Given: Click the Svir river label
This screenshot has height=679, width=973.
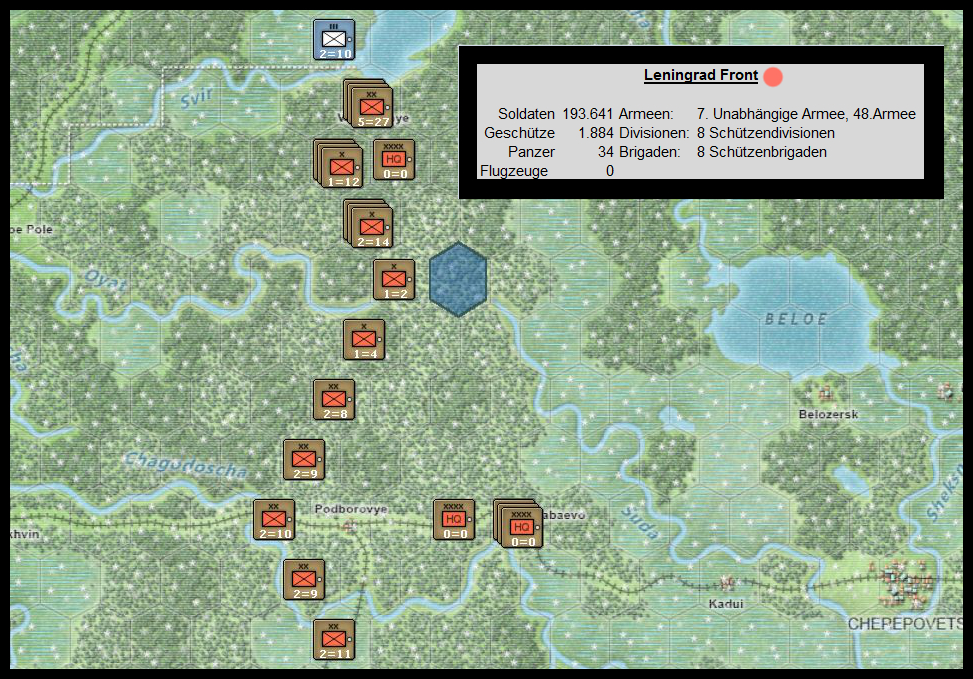Looking at the screenshot, I should pyautogui.click(x=197, y=98).
